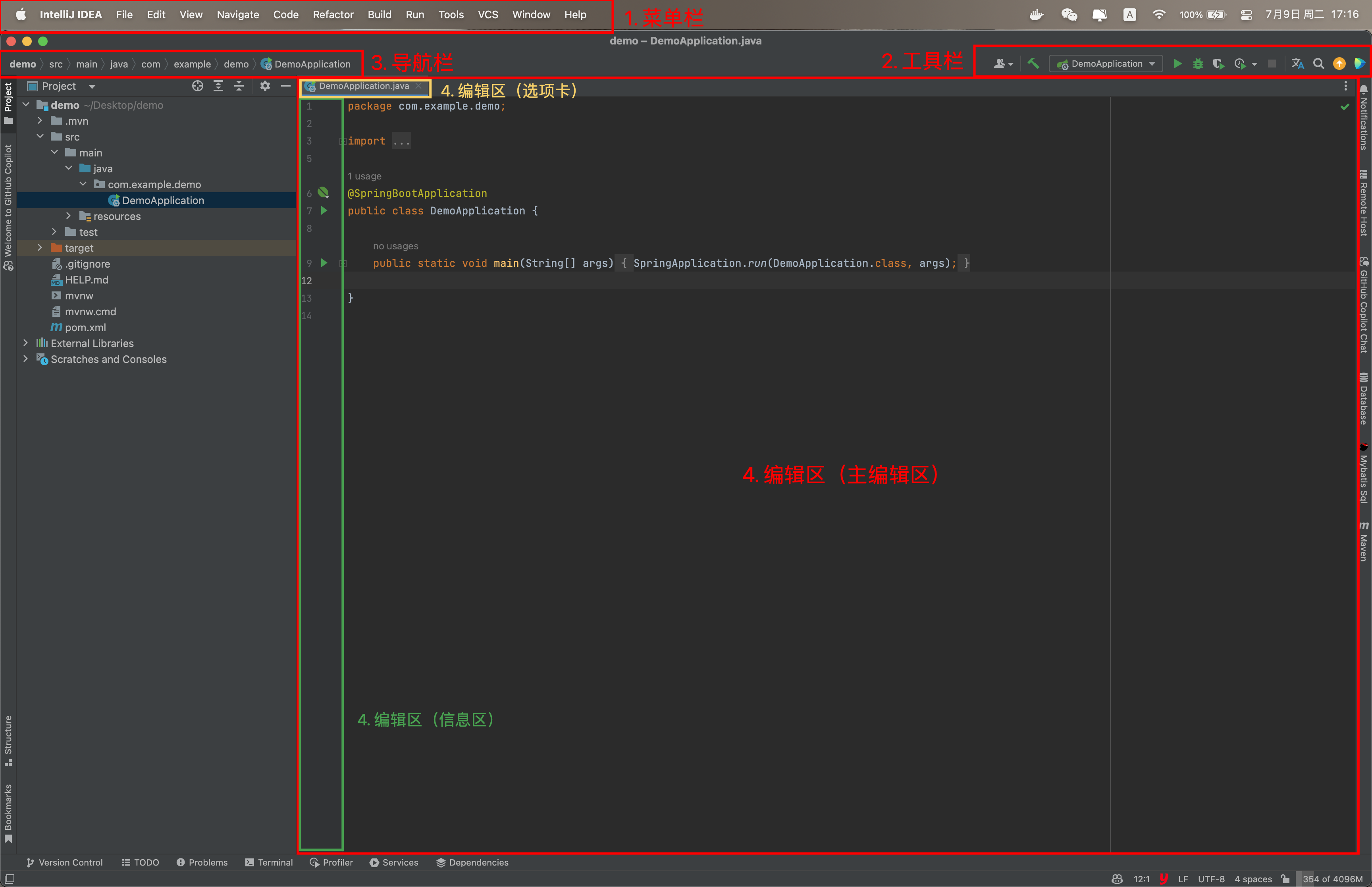Collapse all in Project panel
Screen dimensions: 1372x887
[x=239, y=87]
